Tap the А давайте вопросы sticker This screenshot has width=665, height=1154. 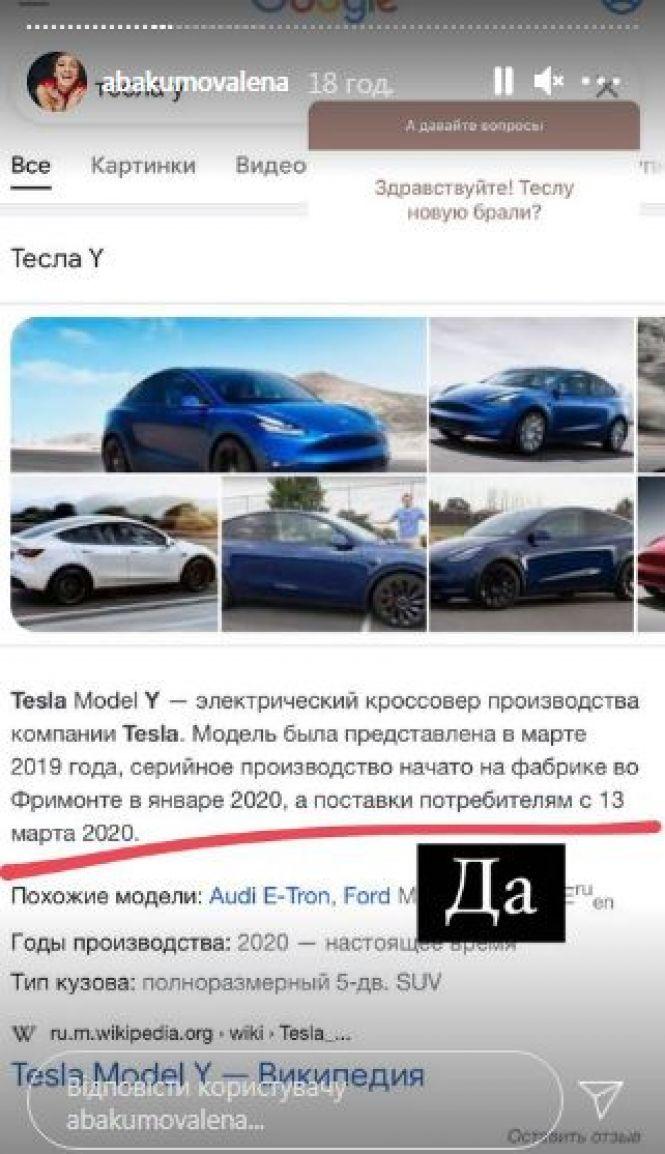474,126
